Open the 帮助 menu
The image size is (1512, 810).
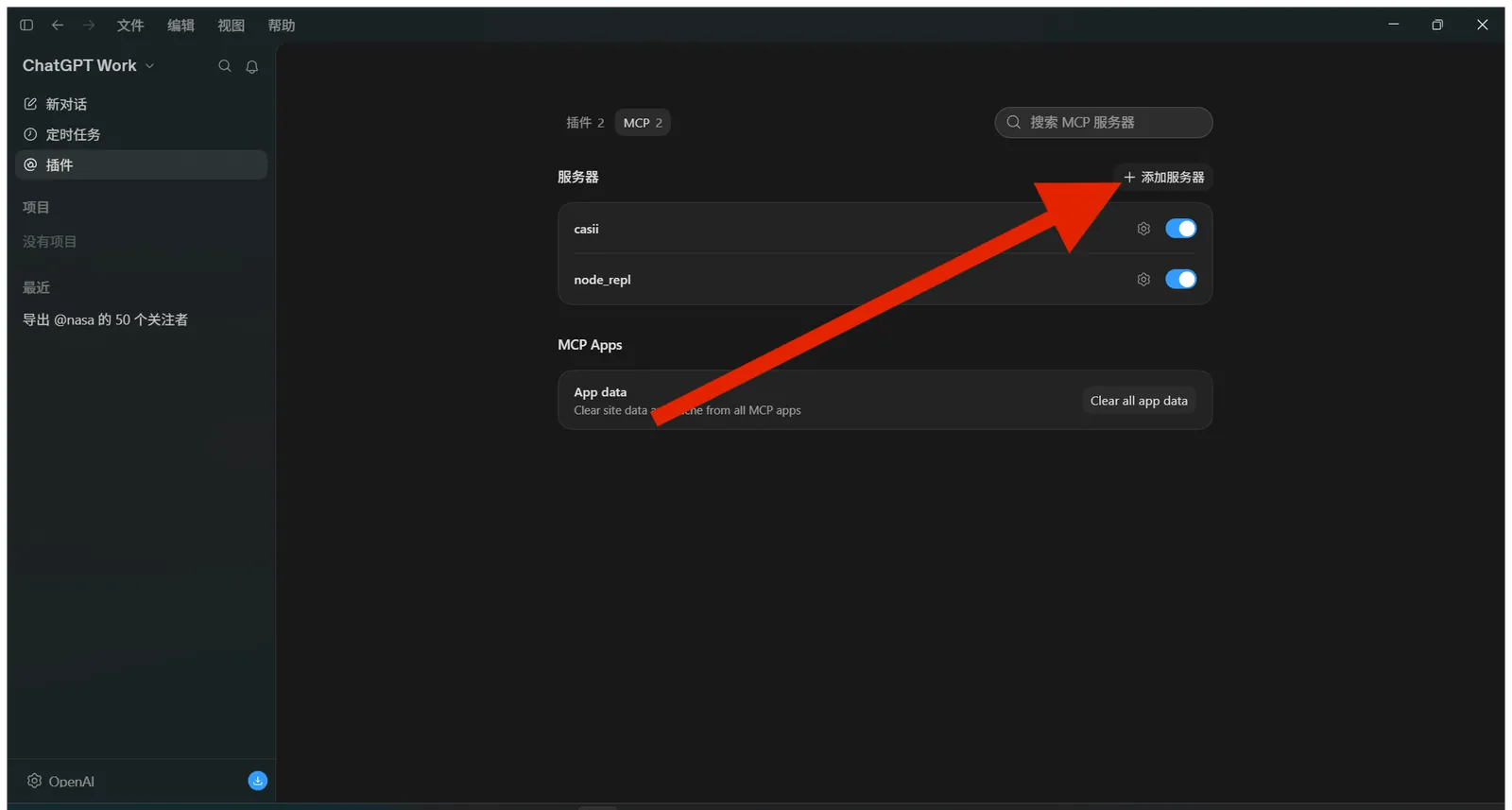(282, 26)
